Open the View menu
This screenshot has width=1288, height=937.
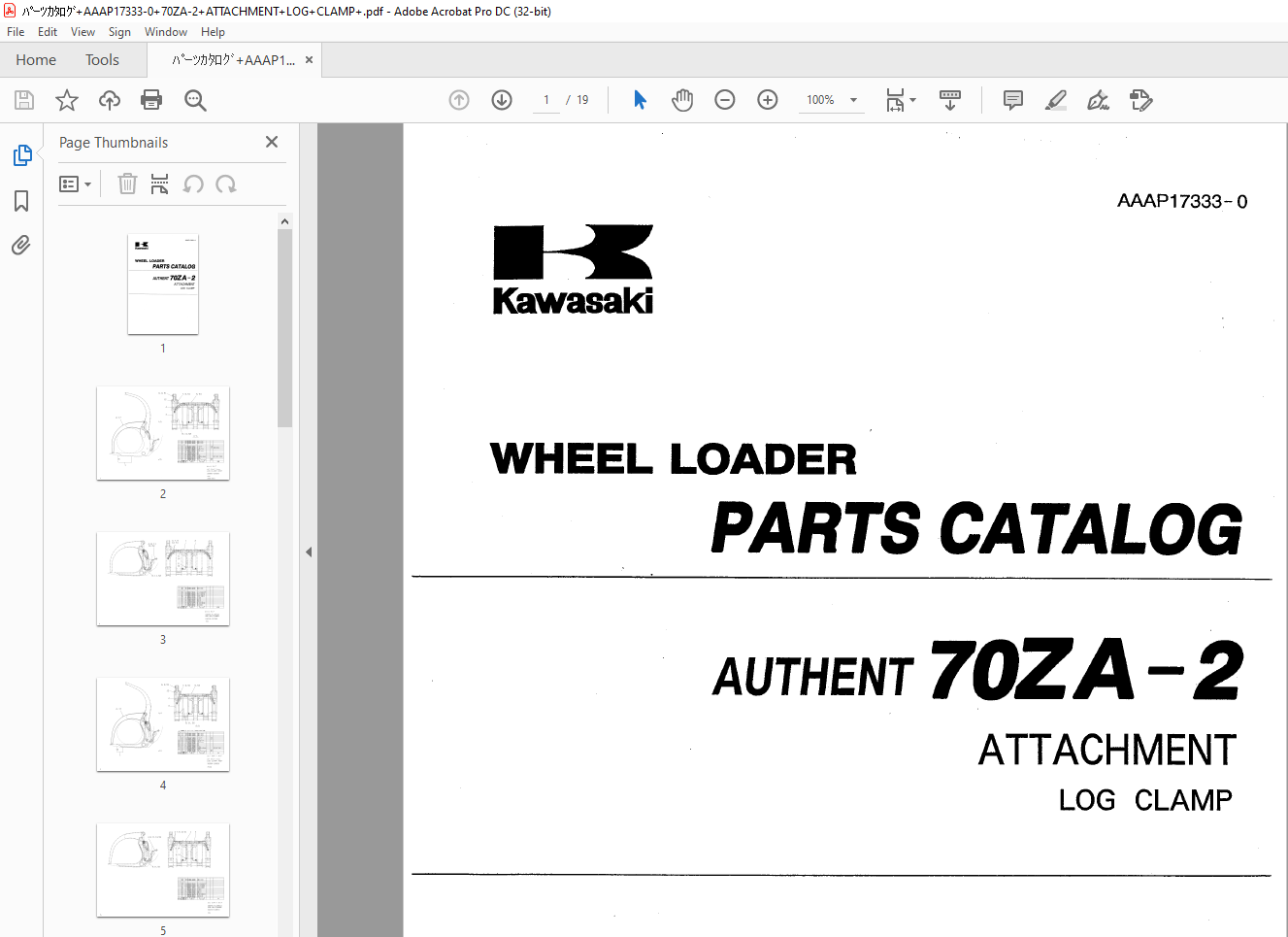(83, 32)
